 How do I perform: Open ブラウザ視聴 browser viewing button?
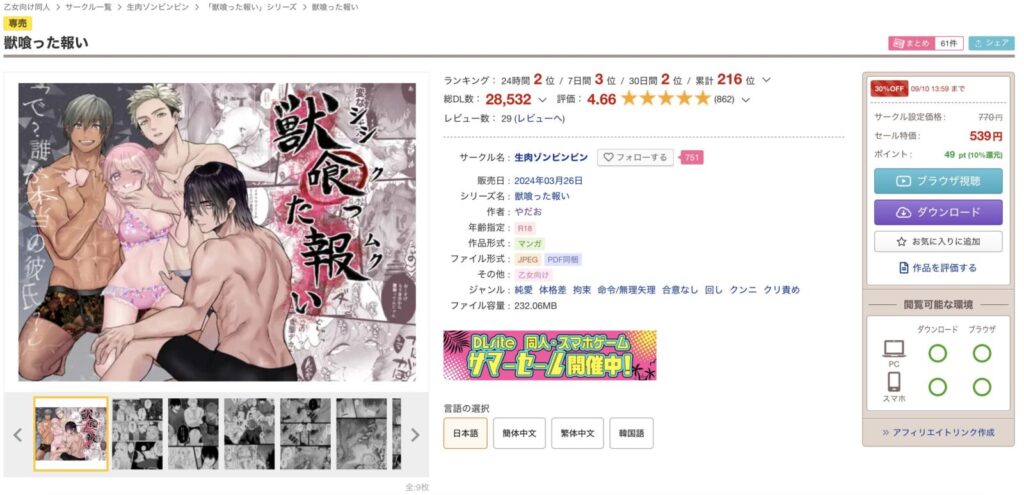point(938,181)
